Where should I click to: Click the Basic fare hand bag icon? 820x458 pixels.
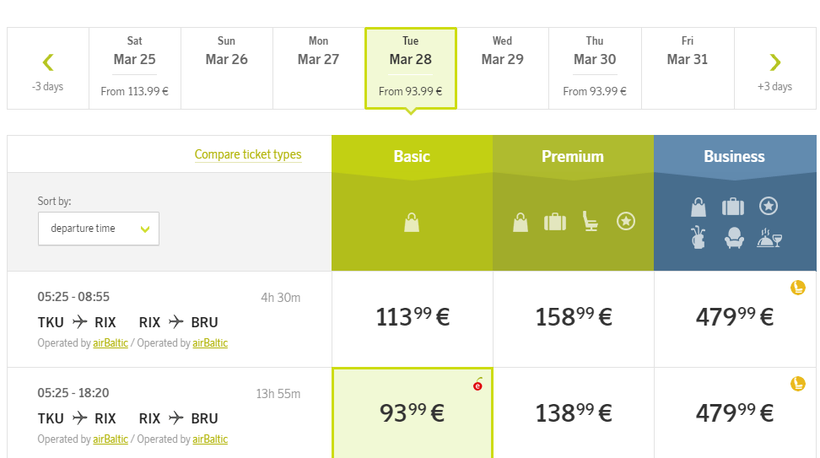411,222
